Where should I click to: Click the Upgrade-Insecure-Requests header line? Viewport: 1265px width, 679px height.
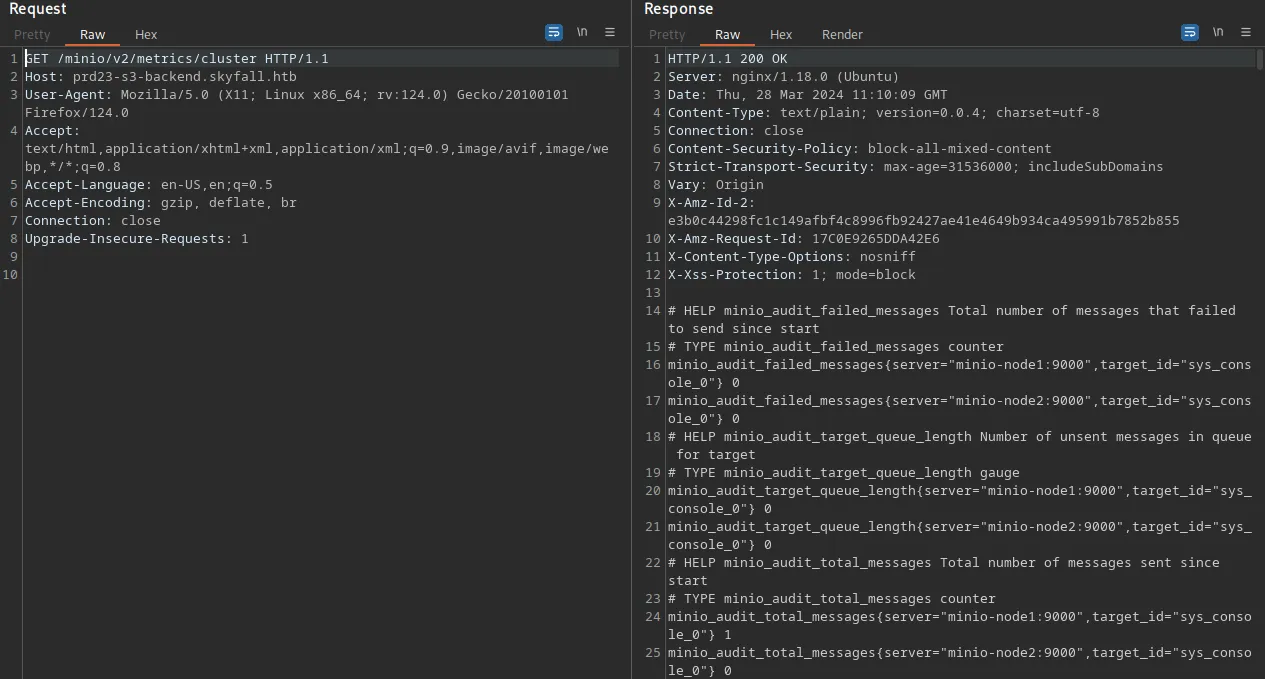[136, 239]
